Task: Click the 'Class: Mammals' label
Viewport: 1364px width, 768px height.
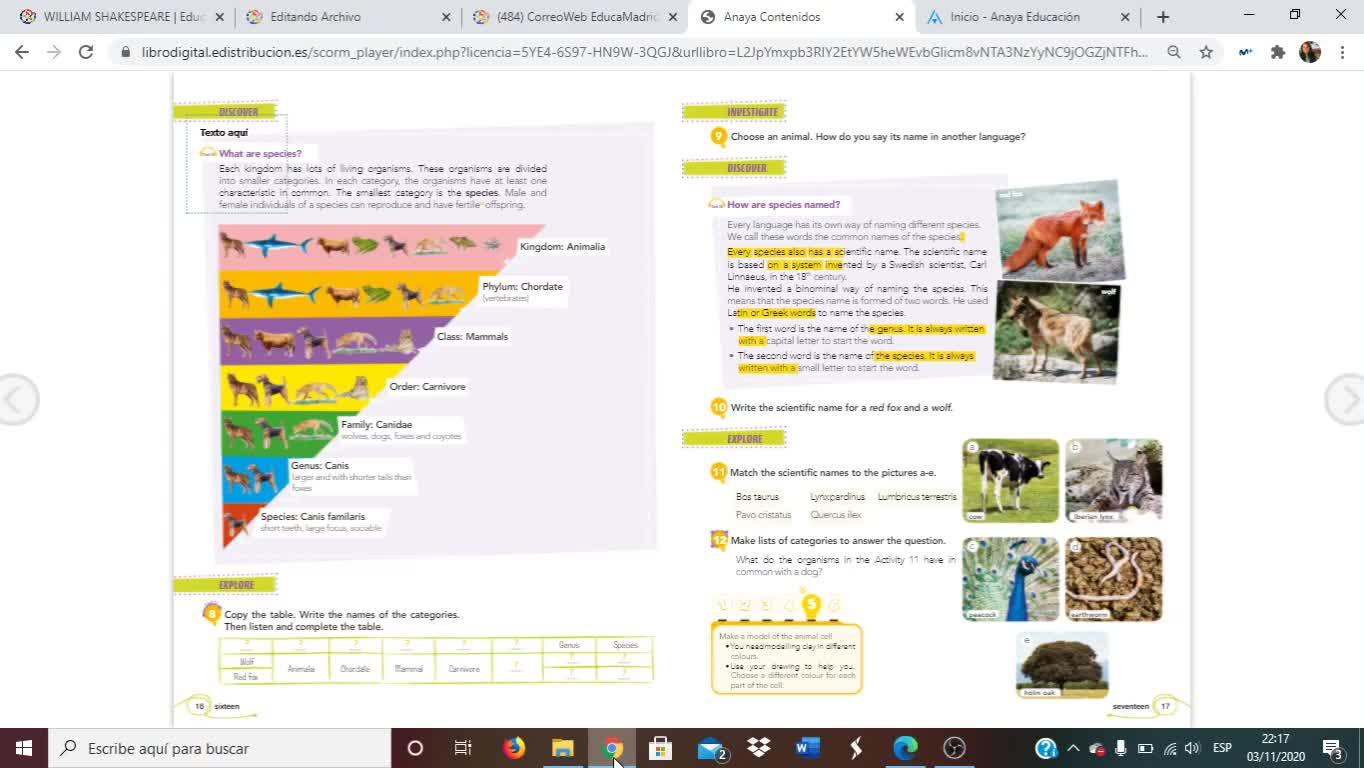Action: pos(472,337)
